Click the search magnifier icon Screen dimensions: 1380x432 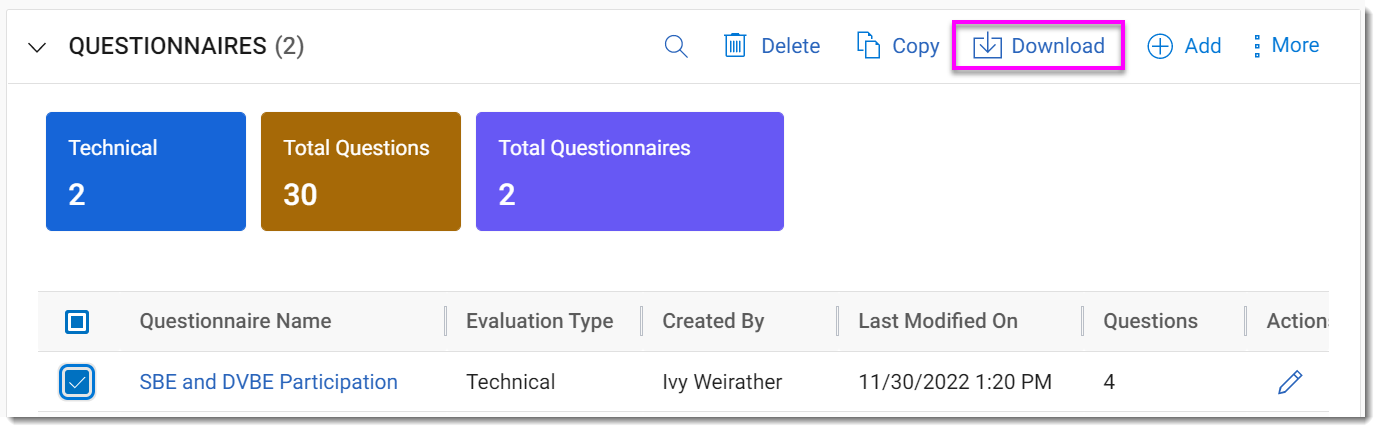677,46
